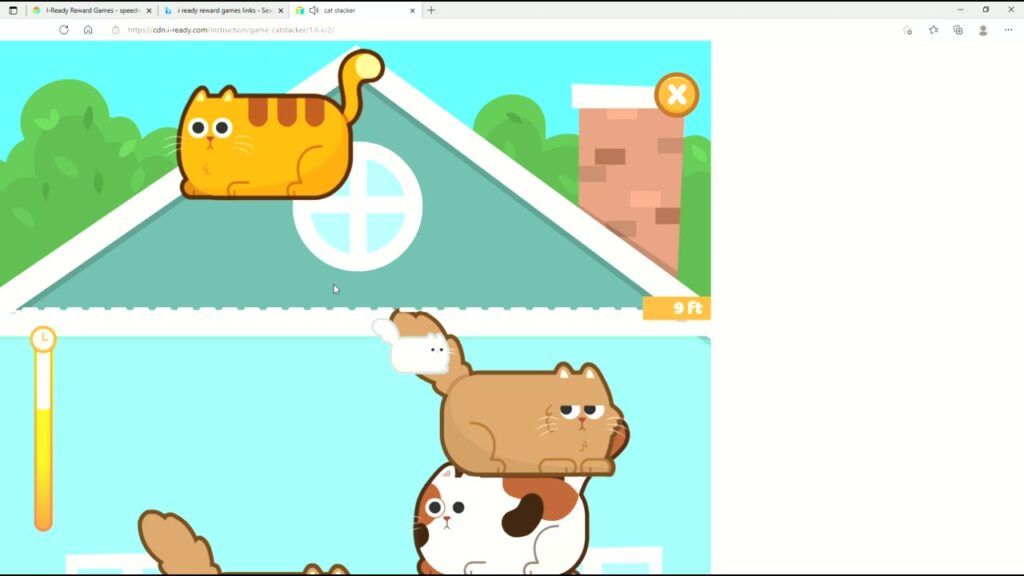Image resolution: width=1024 pixels, height=576 pixels.
Task: Open the browser profile icon
Action: click(983, 30)
